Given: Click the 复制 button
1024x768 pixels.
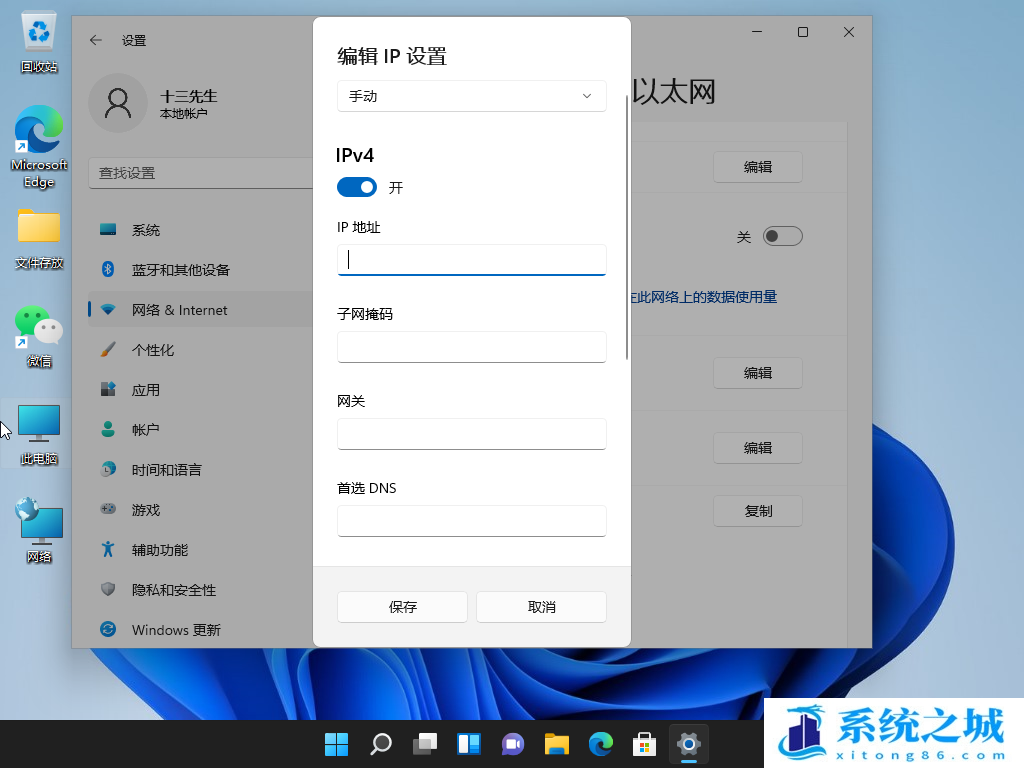Looking at the screenshot, I should (758, 511).
